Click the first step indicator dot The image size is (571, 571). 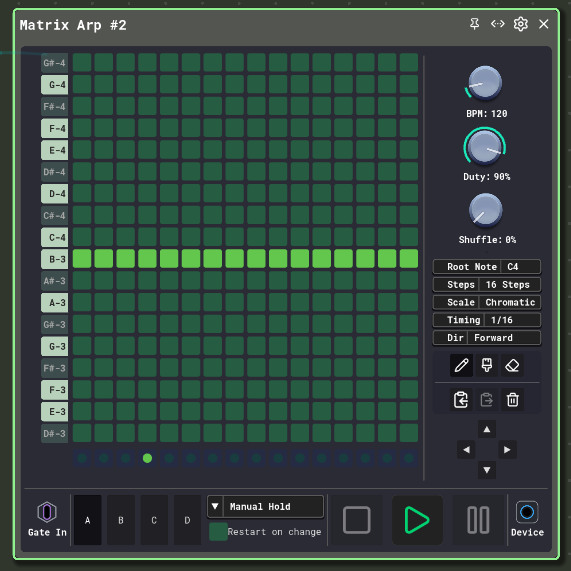[x=82, y=458]
